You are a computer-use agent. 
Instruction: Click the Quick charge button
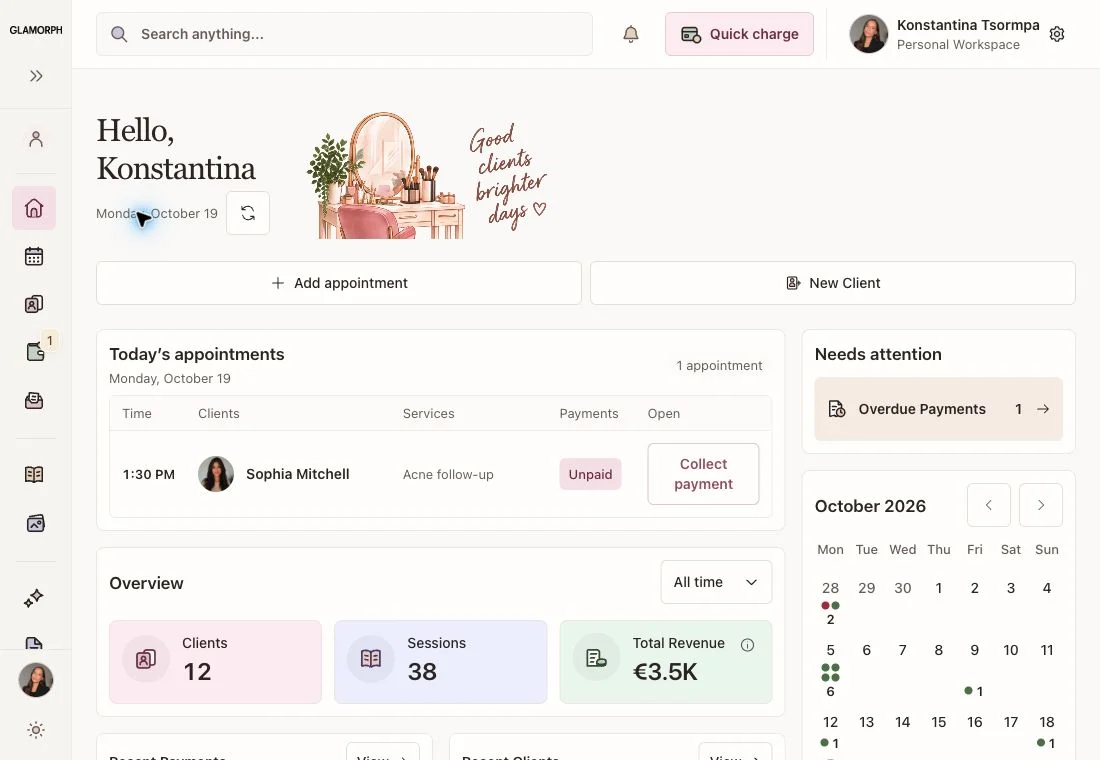[739, 34]
